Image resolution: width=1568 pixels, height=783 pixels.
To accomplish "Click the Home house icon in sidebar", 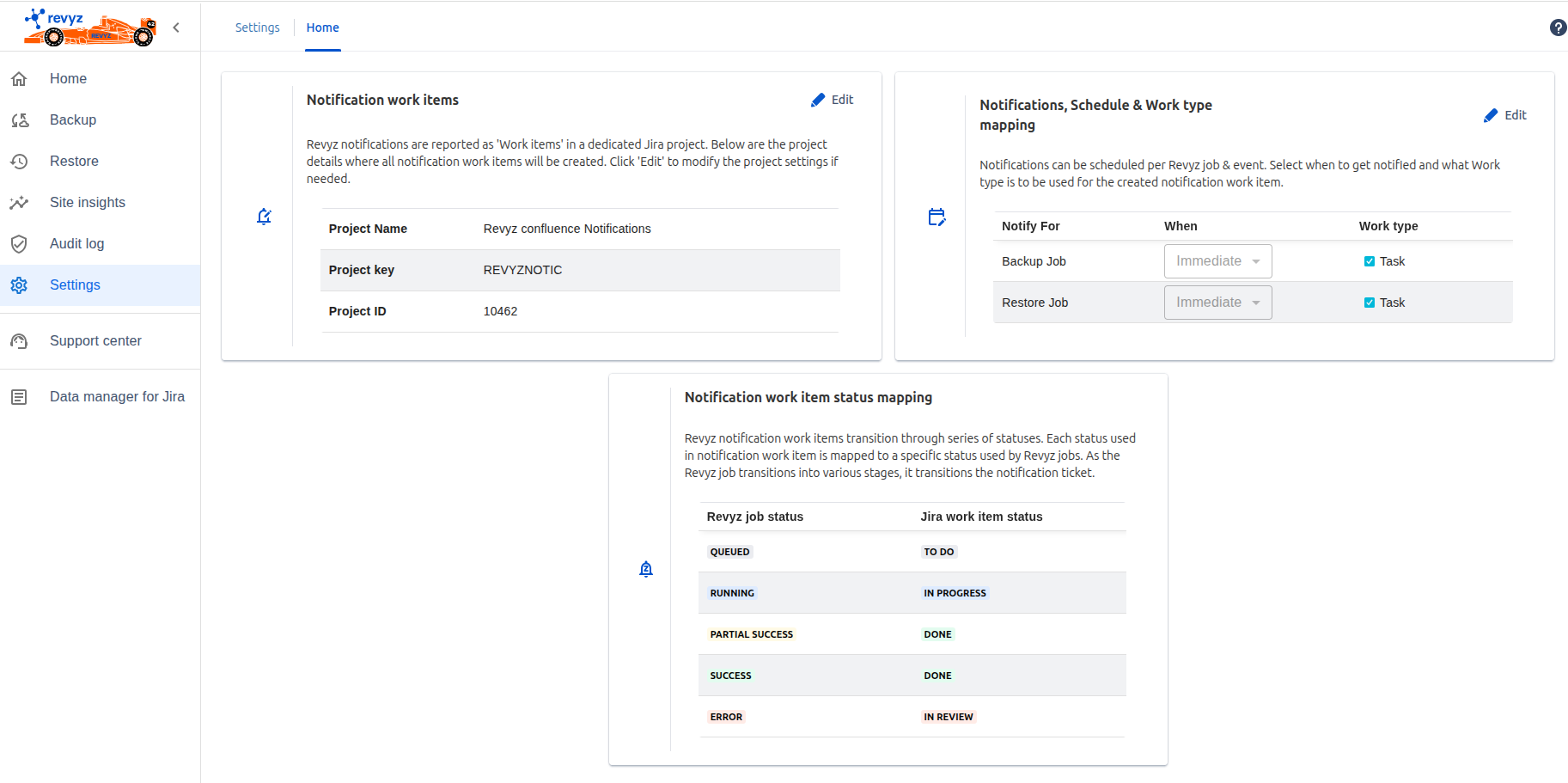I will 19,79.
